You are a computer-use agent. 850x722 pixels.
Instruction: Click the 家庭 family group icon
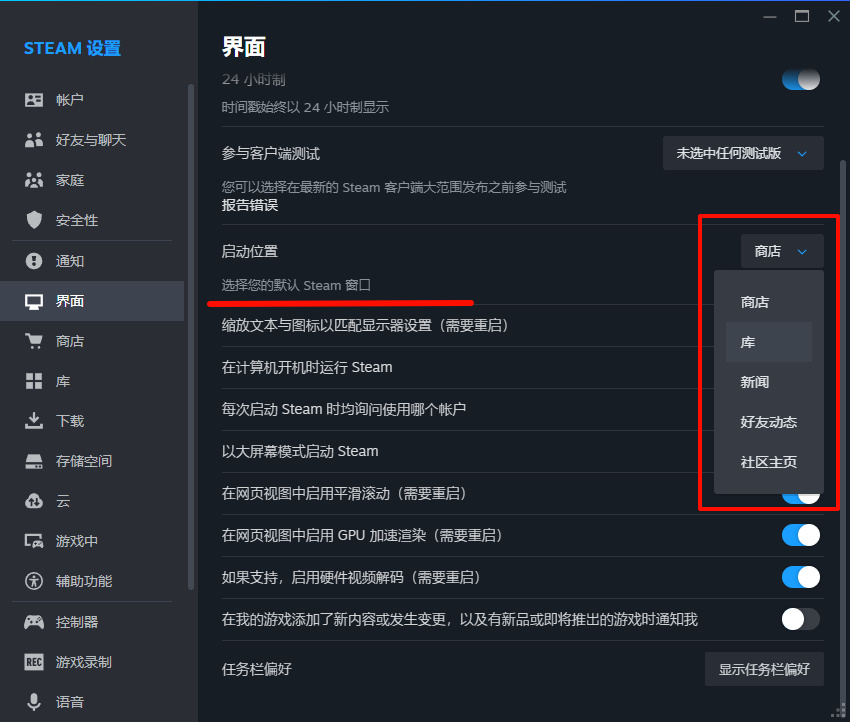(34, 180)
